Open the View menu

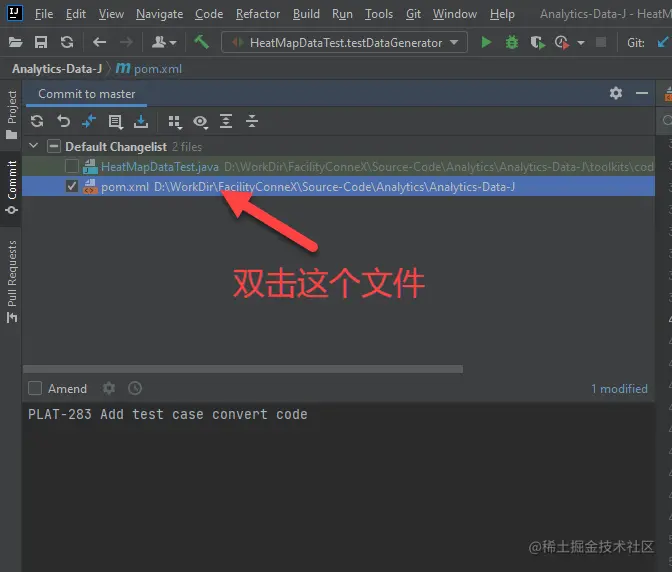pos(111,14)
